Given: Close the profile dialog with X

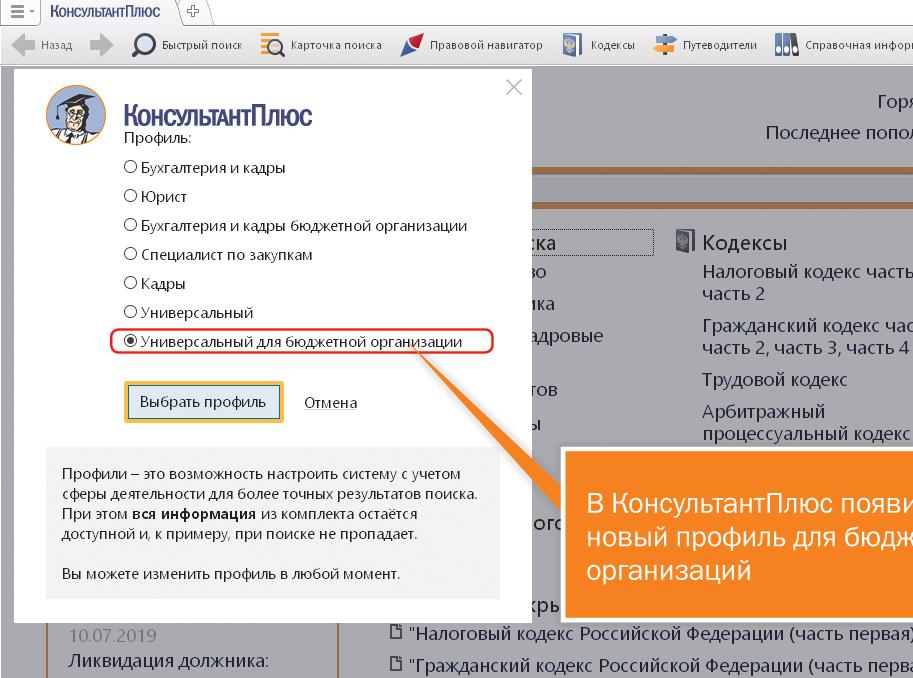Looking at the screenshot, I should point(514,87).
